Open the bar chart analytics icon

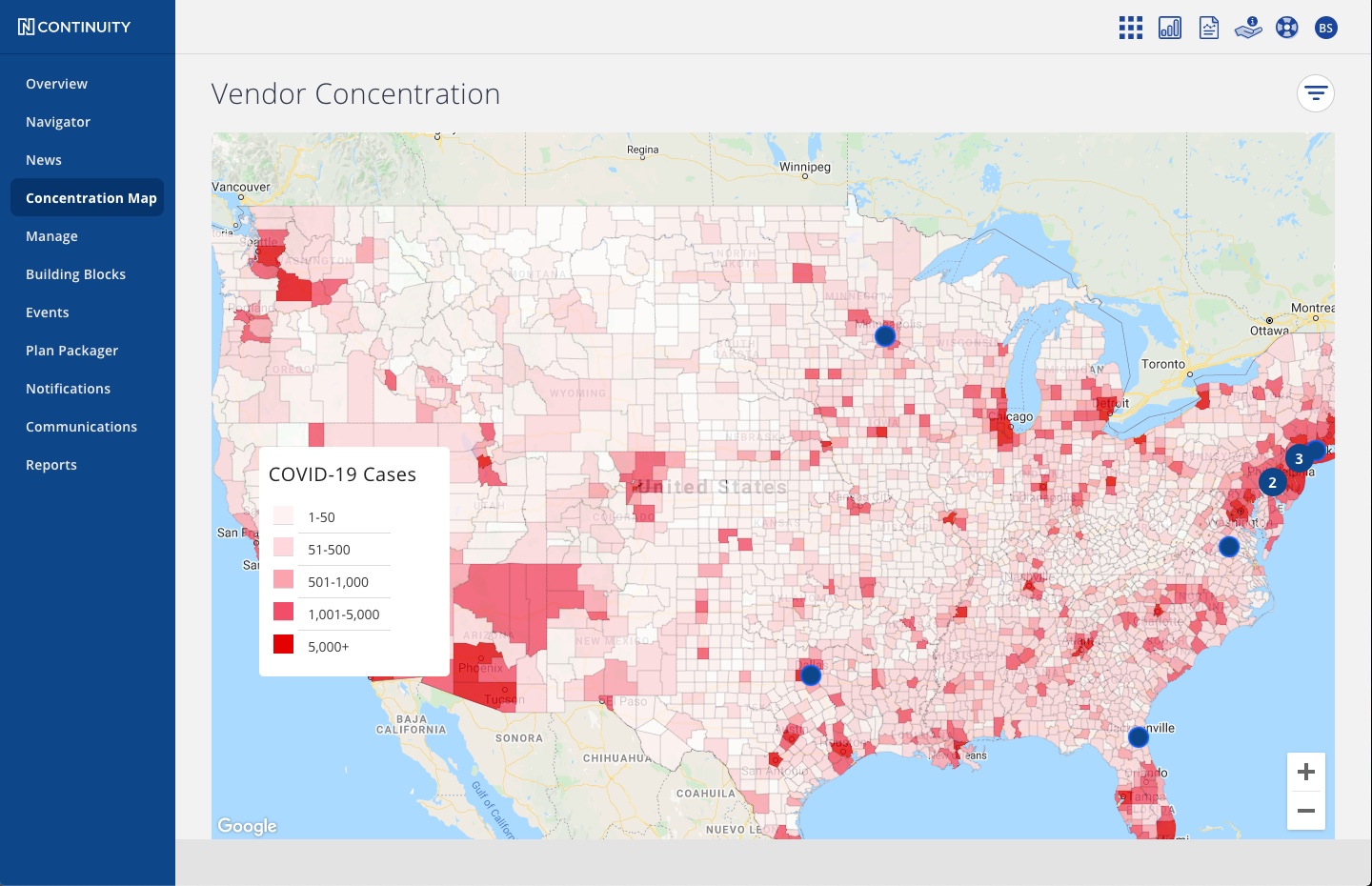[1170, 28]
